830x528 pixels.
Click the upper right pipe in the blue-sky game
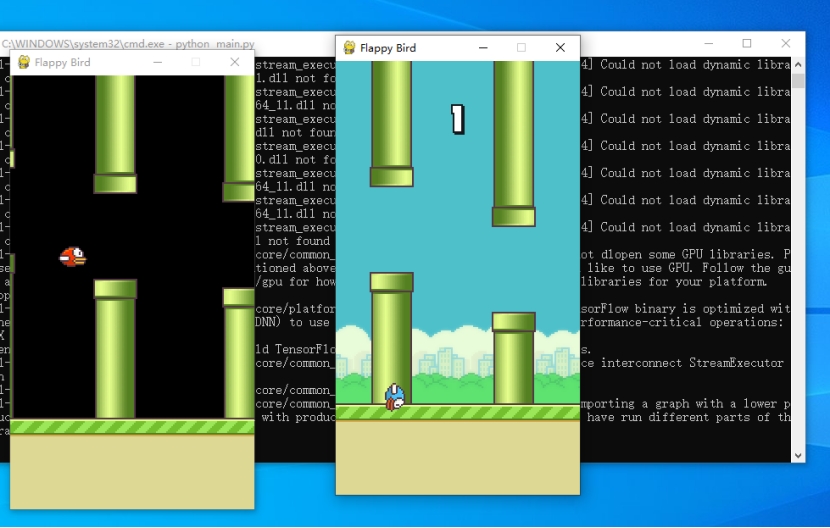coord(513,144)
